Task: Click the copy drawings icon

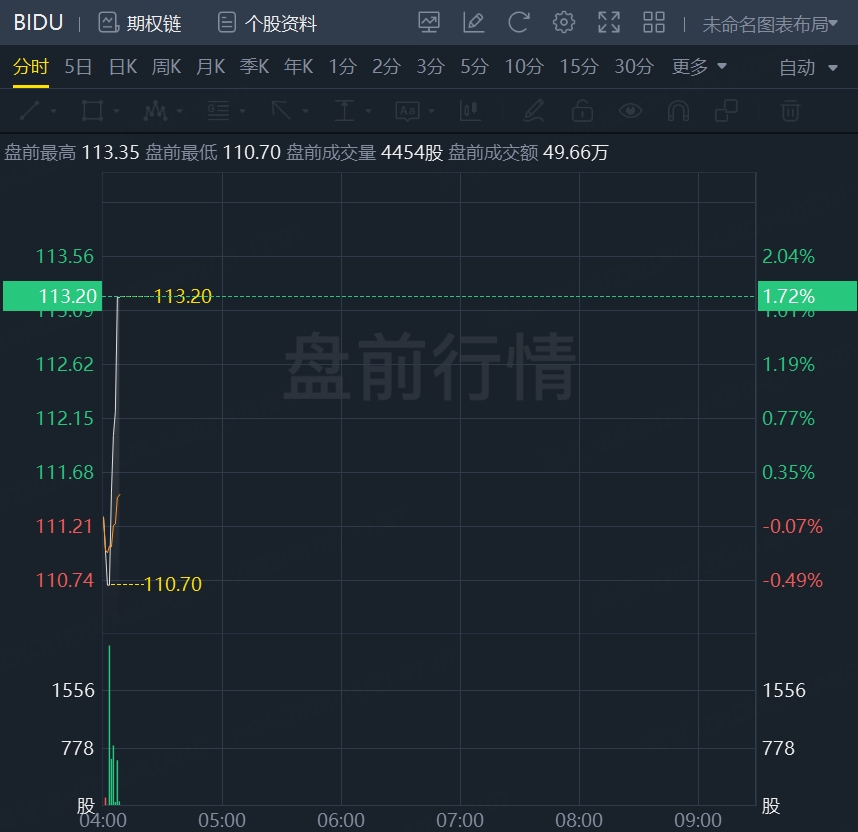Action: point(726,111)
